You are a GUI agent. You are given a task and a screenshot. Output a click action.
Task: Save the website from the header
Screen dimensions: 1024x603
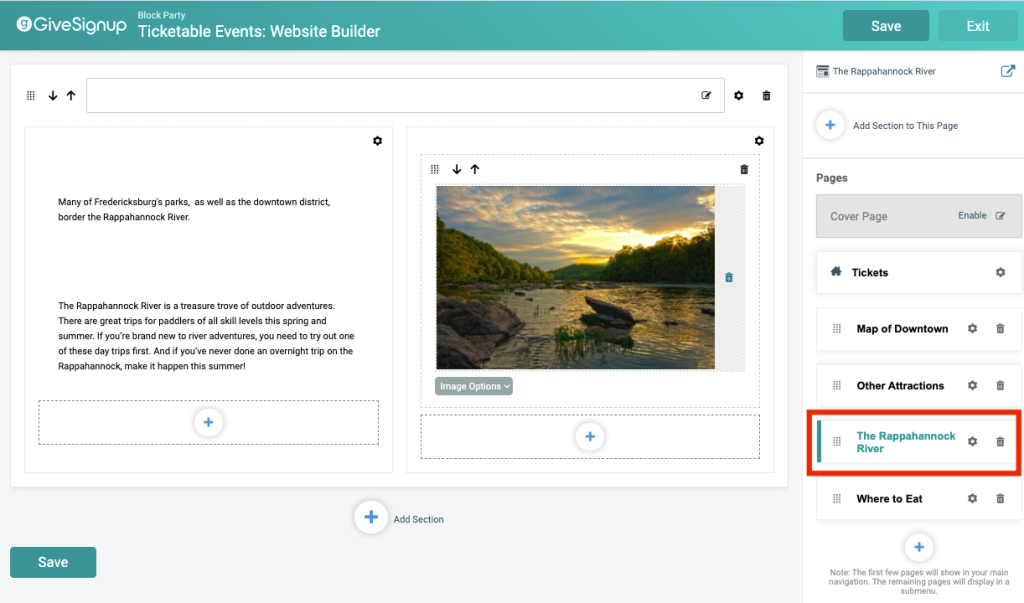pyautogui.click(x=886, y=26)
